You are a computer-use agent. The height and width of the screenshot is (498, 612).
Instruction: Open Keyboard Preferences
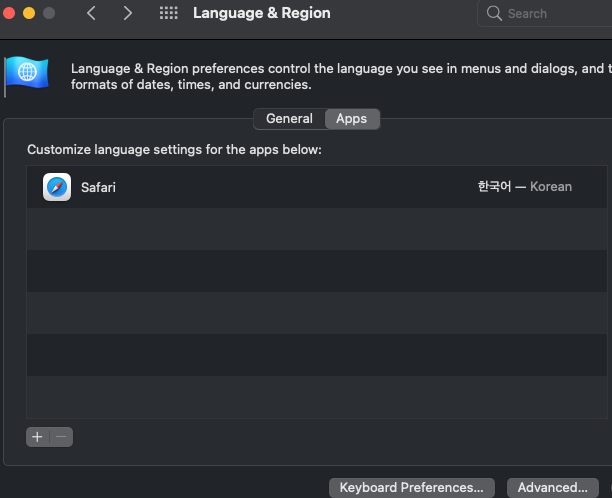(x=412, y=487)
